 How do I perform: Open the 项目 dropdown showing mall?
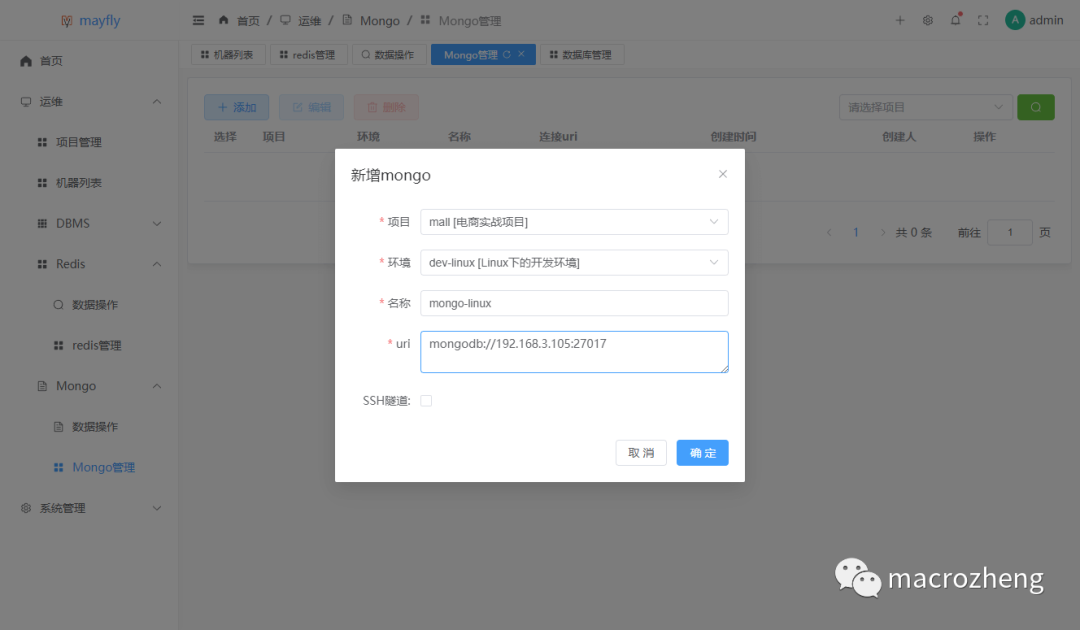pos(574,222)
